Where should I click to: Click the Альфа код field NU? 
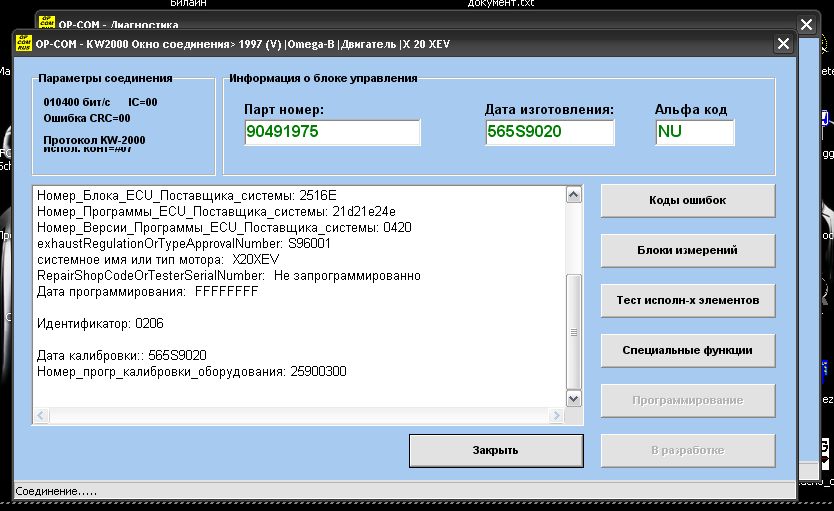(x=695, y=132)
